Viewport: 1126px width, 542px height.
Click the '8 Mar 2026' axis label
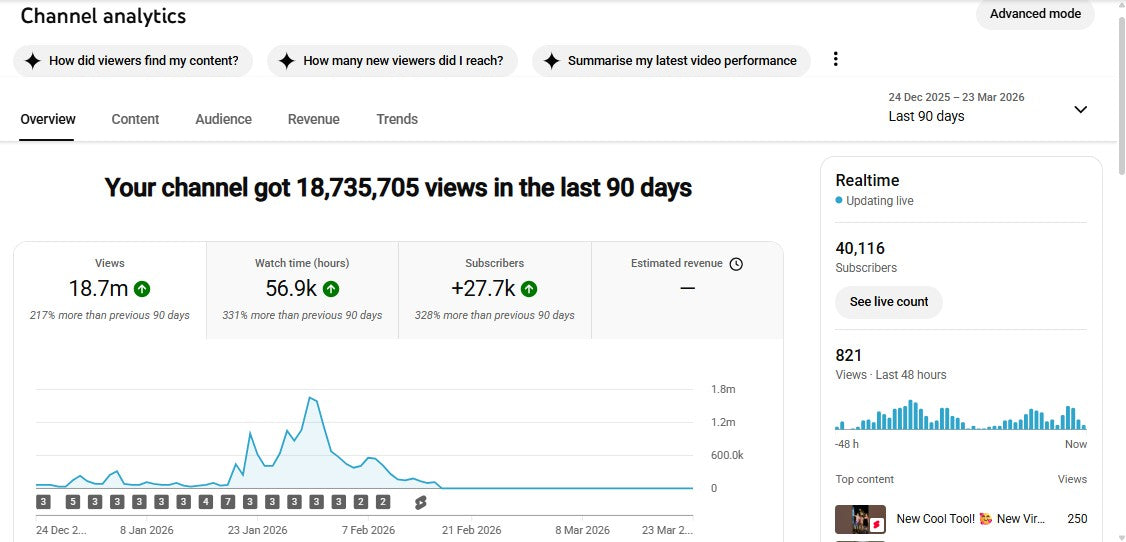pyautogui.click(x=582, y=531)
